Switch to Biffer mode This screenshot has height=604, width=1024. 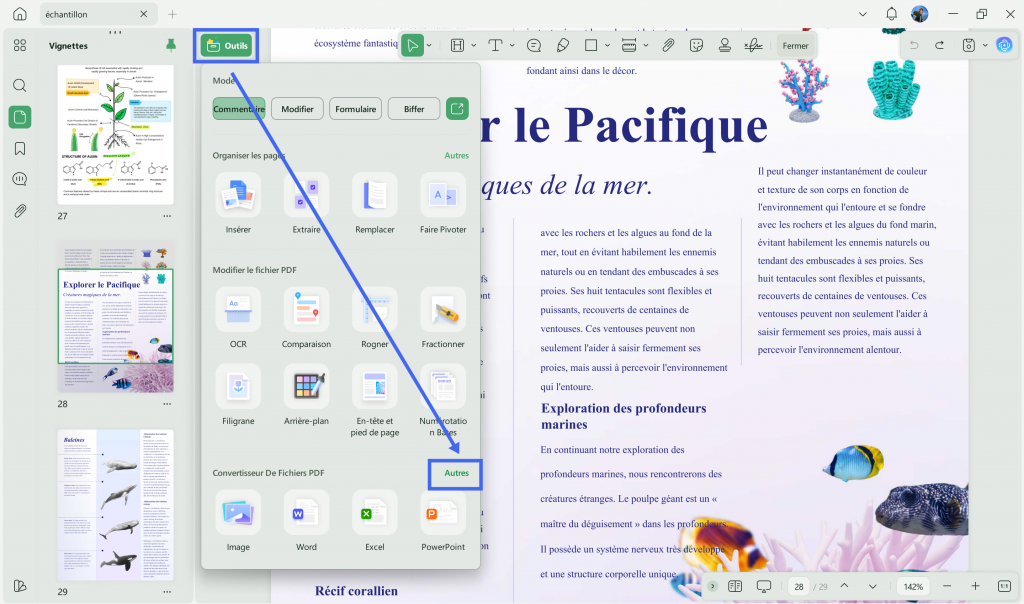coord(413,109)
